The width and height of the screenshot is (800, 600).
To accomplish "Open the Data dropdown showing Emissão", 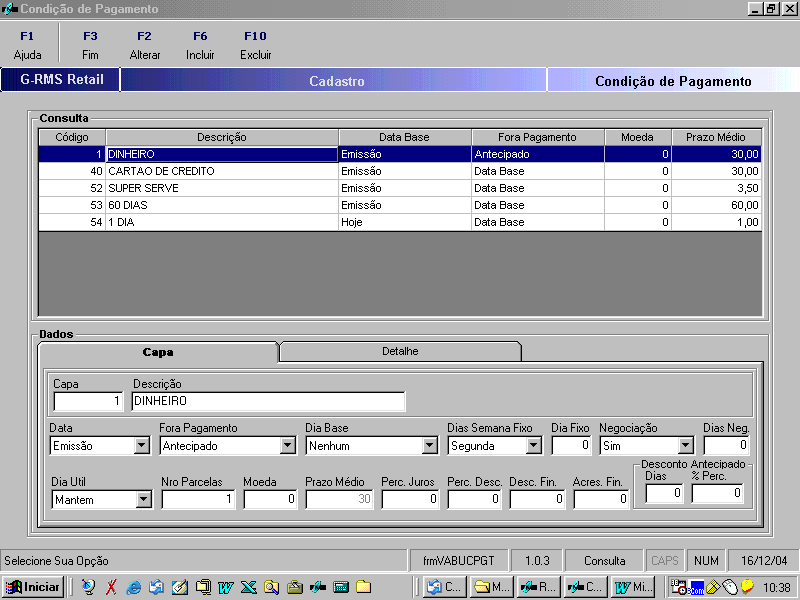I will [x=142, y=445].
